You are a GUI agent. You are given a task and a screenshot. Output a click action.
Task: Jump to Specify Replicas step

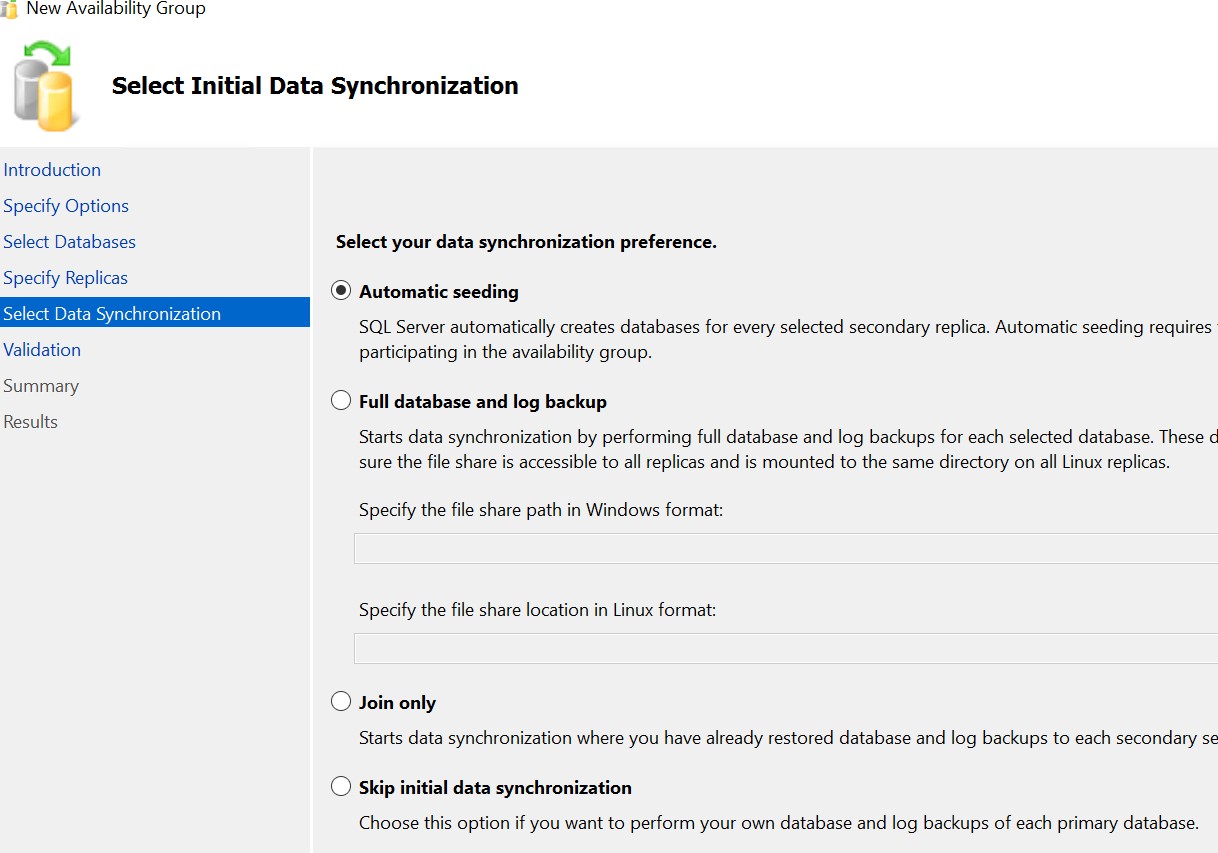coord(65,278)
